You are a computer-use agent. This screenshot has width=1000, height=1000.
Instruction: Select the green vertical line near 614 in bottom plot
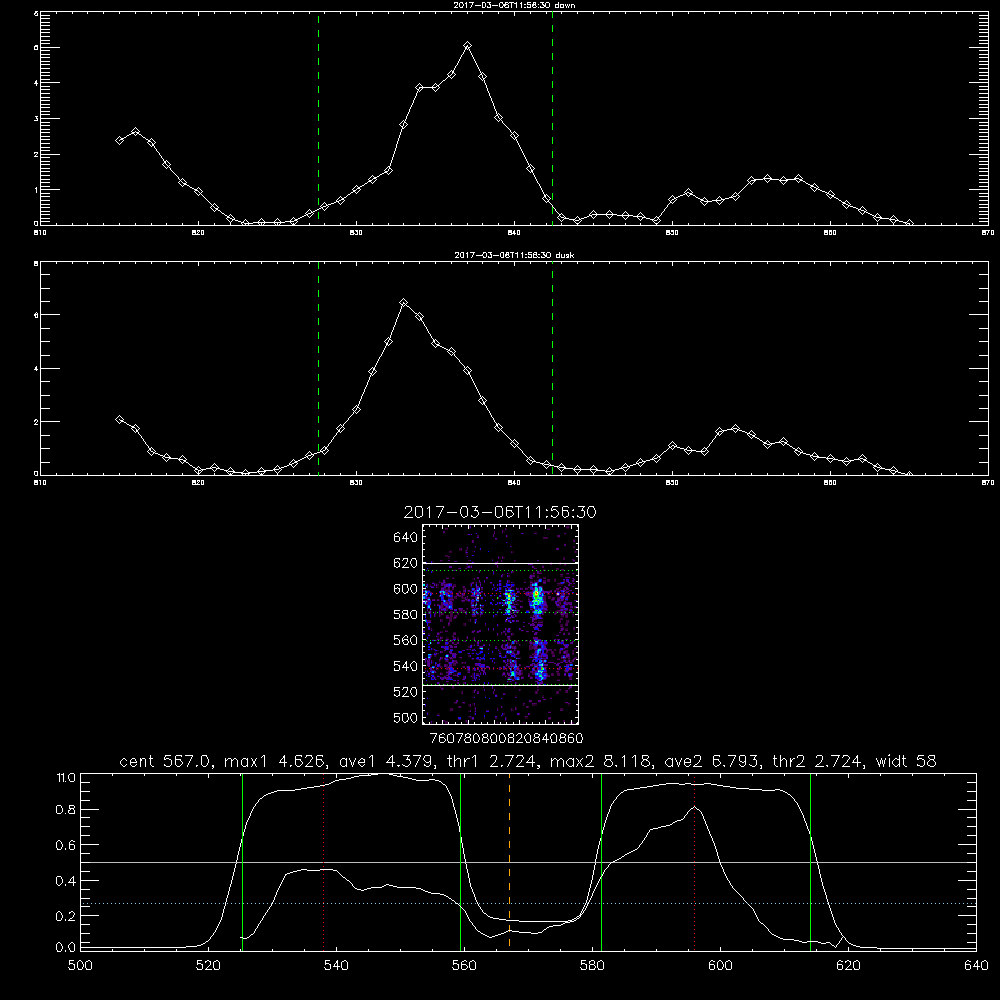[810, 861]
